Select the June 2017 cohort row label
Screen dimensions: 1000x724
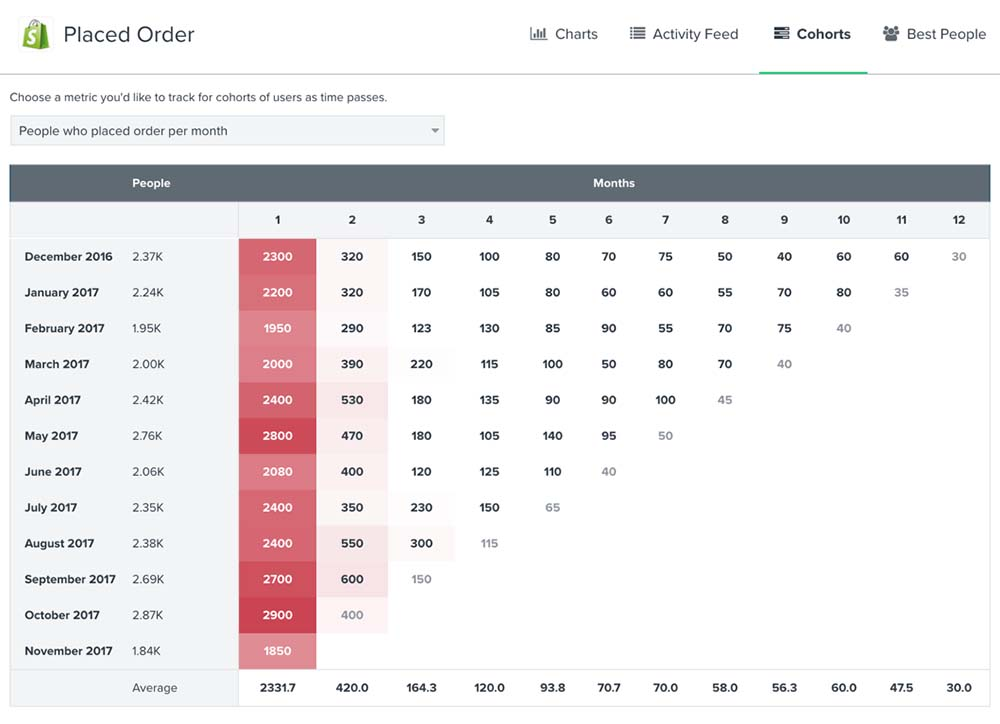(53, 471)
